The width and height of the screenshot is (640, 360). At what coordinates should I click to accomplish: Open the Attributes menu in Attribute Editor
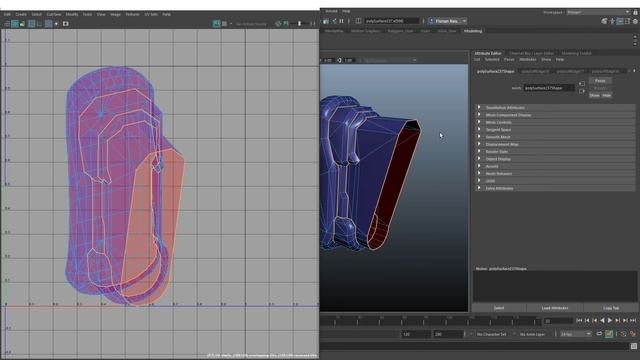click(x=527, y=60)
